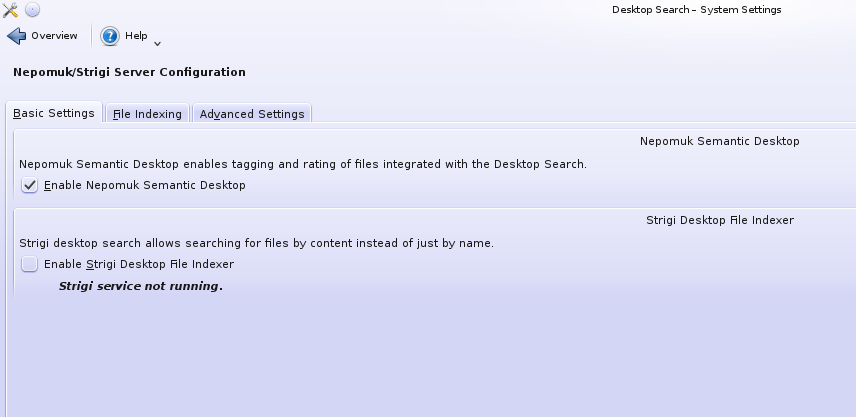Open the File Indexing tab

147,114
